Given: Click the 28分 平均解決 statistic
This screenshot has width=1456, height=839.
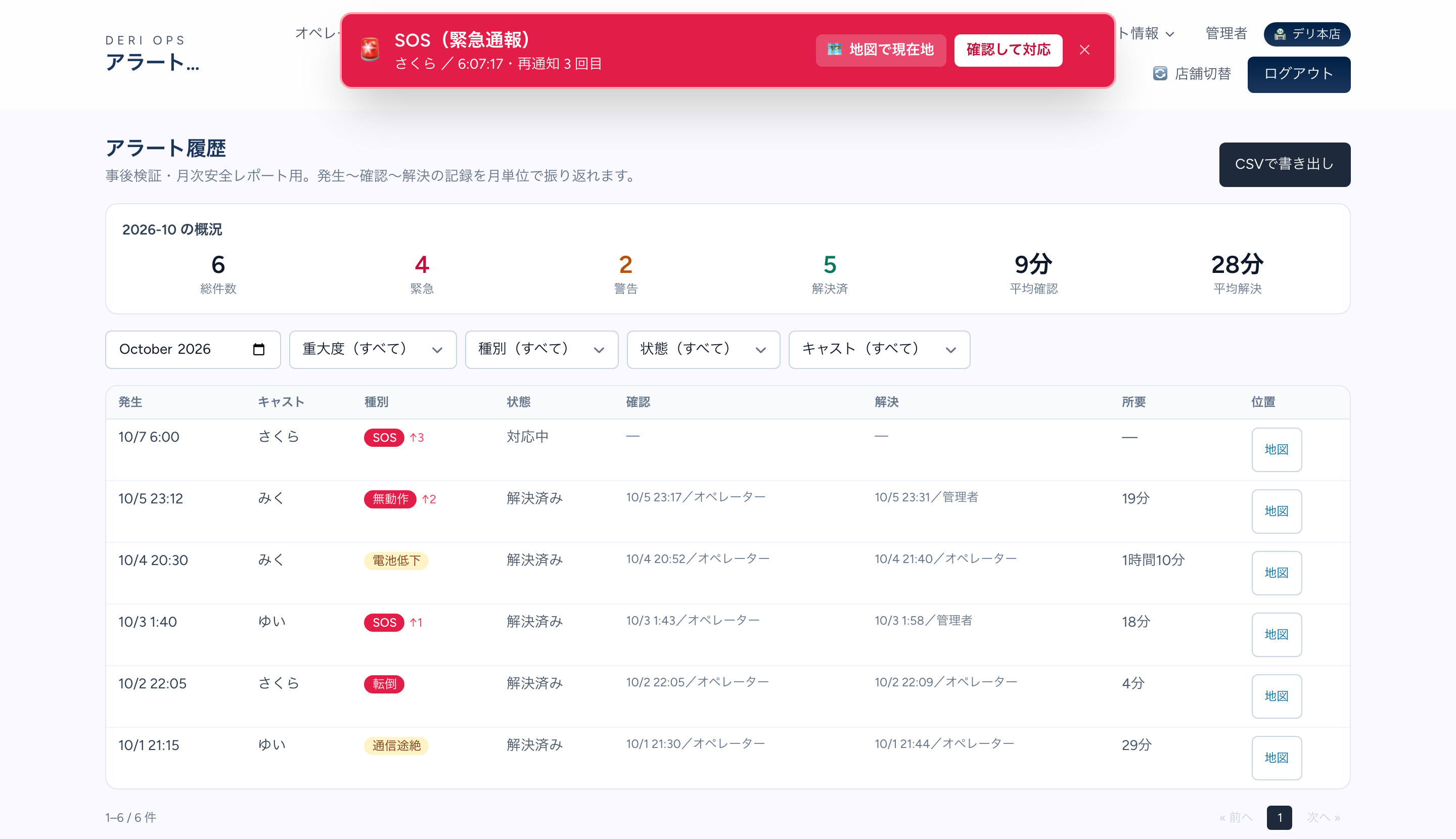Looking at the screenshot, I should pos(1237,274).
